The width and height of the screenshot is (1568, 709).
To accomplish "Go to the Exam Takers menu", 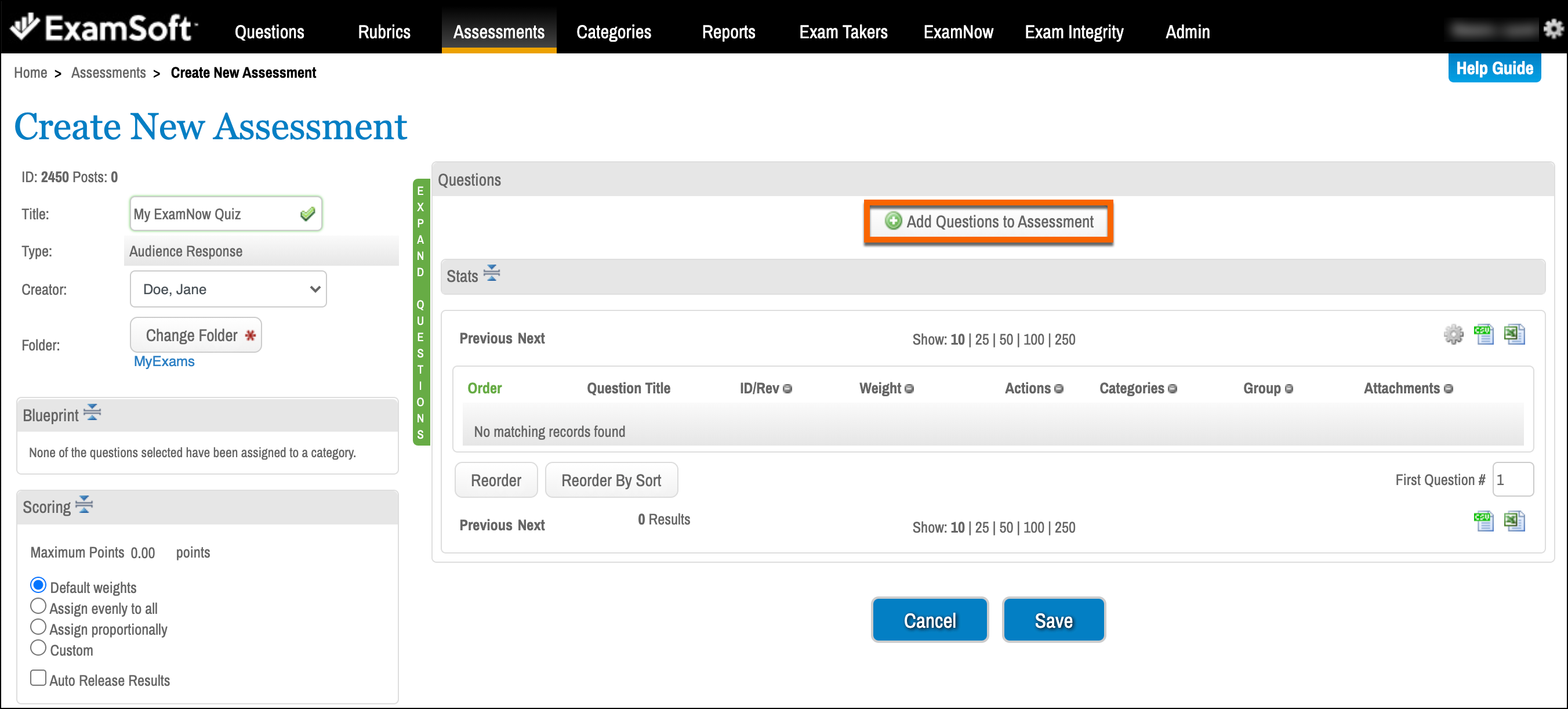I will tap(843, 32).
